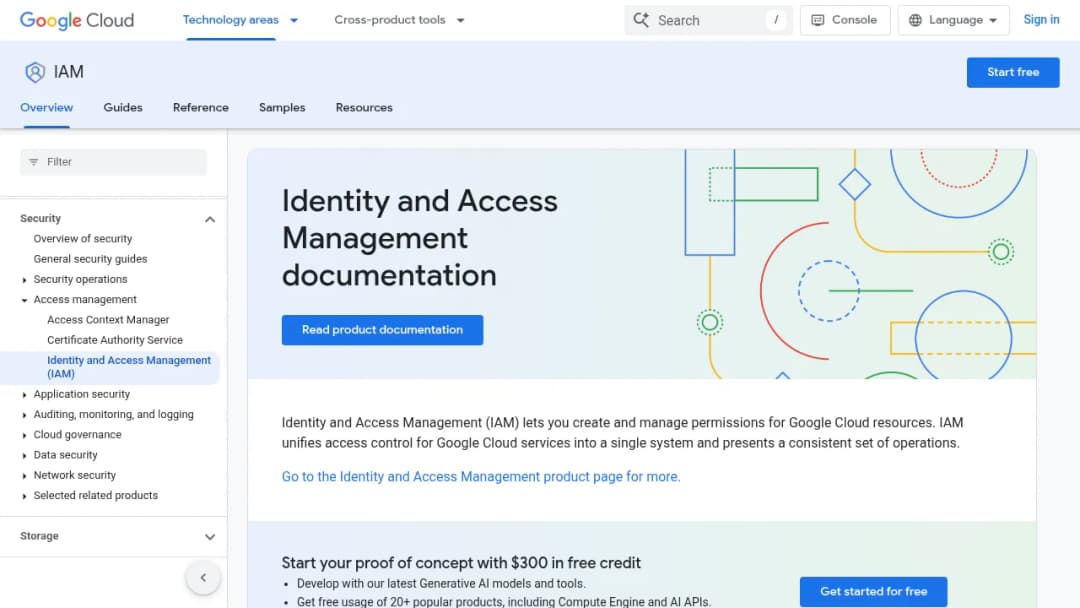Expand the Cloud governance tree arrow
The image size is (1080, 608).
coord(24,435)
